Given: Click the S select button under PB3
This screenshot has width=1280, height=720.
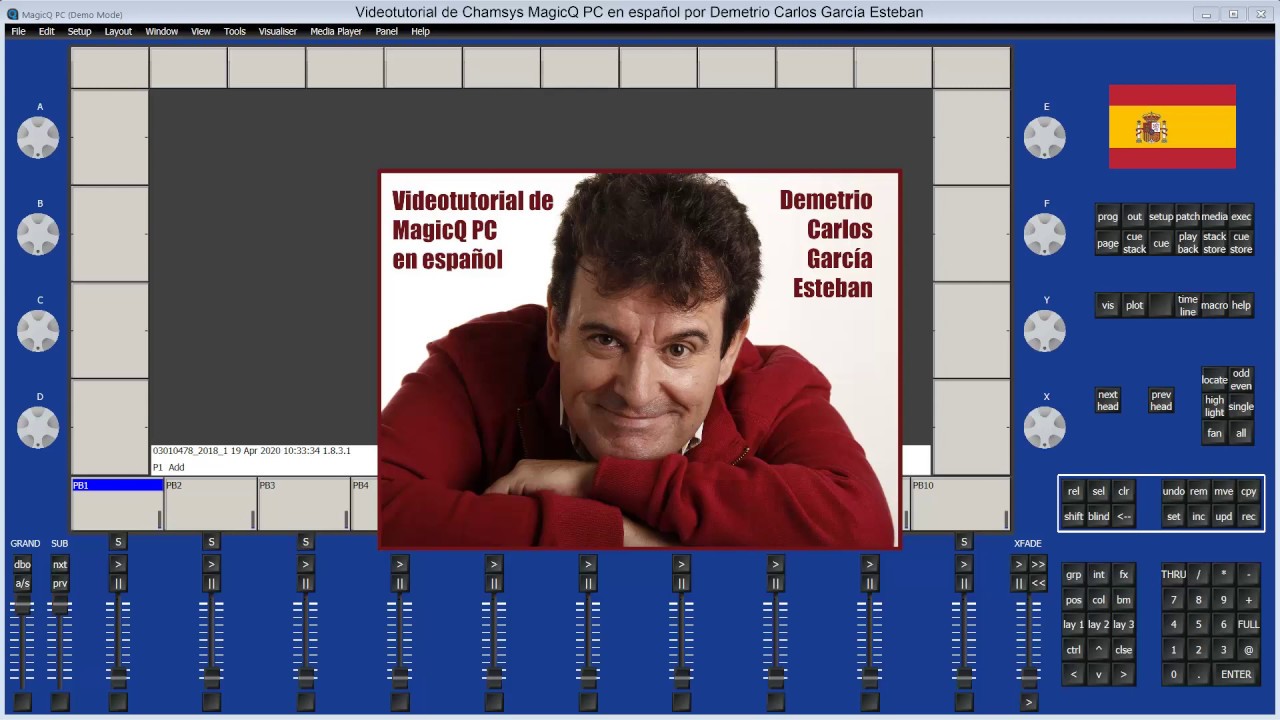Looking at the screenshot, I should point(306,543).
